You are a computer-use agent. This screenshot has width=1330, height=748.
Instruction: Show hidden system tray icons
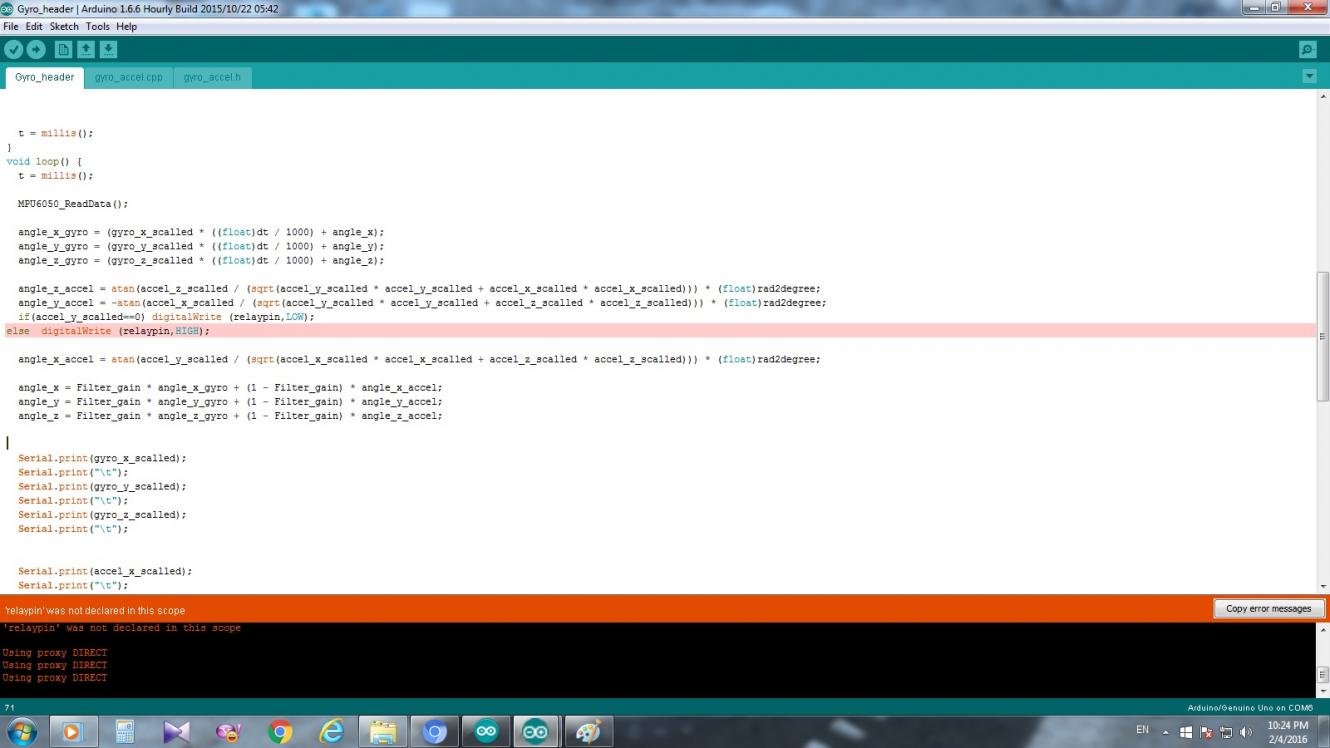1165,732
